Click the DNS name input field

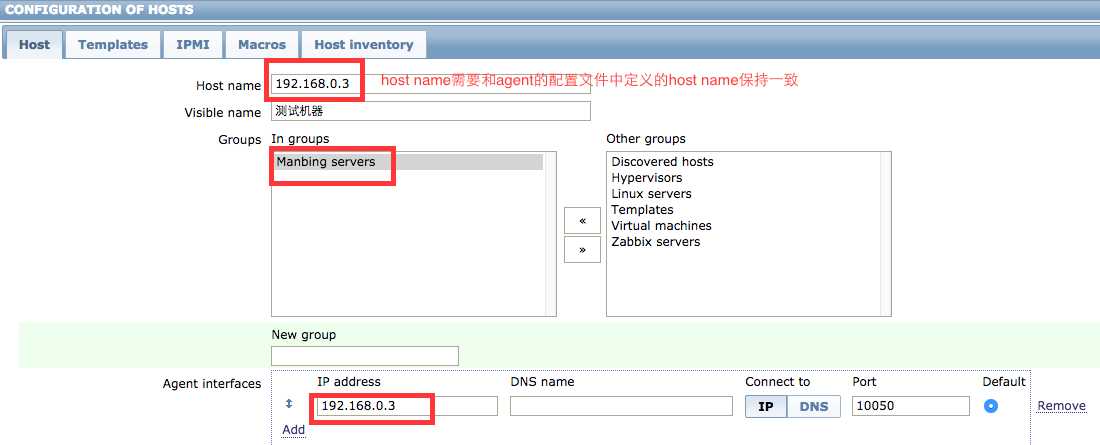[x=621, y=406]
